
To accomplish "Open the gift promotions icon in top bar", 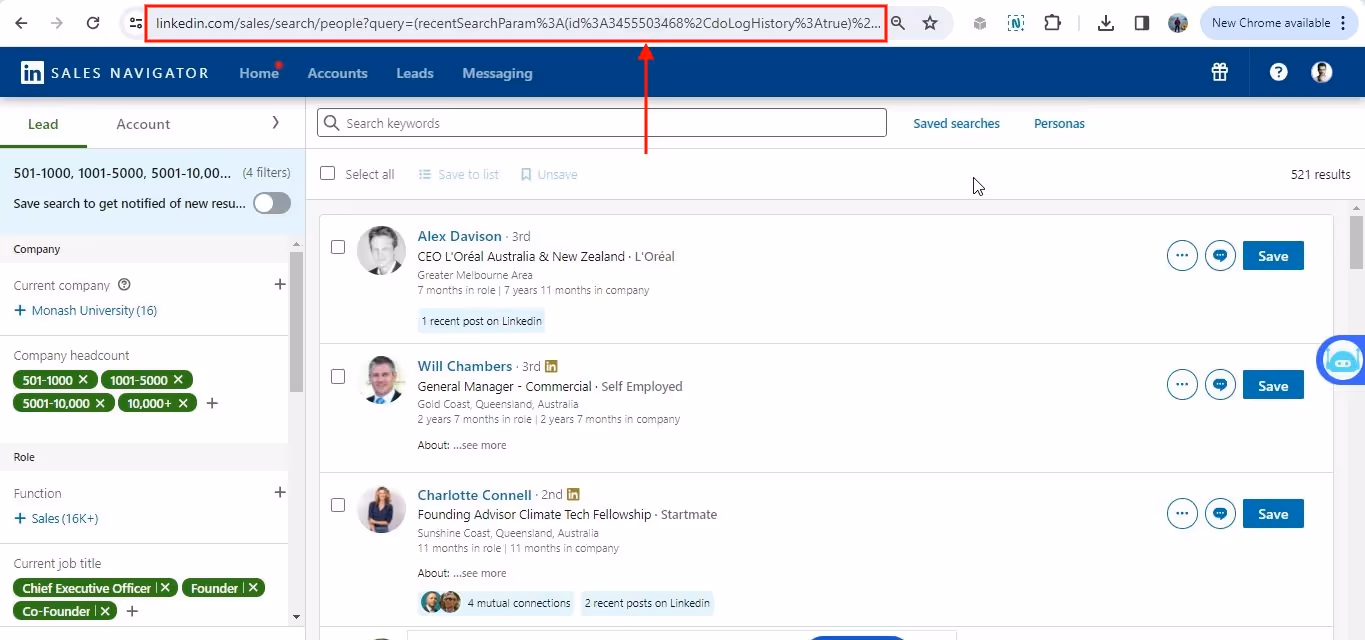I will [x=1219, y=71].
